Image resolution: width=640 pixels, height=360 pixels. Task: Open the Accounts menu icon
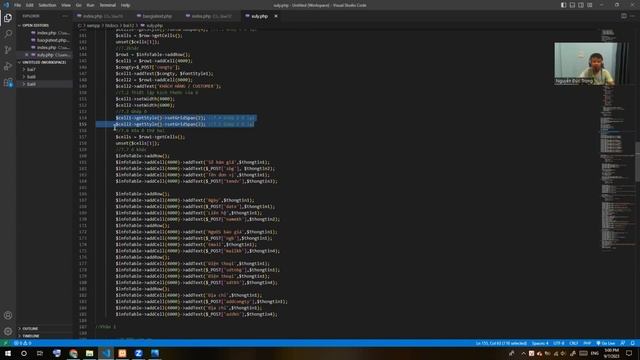(8, 315)
